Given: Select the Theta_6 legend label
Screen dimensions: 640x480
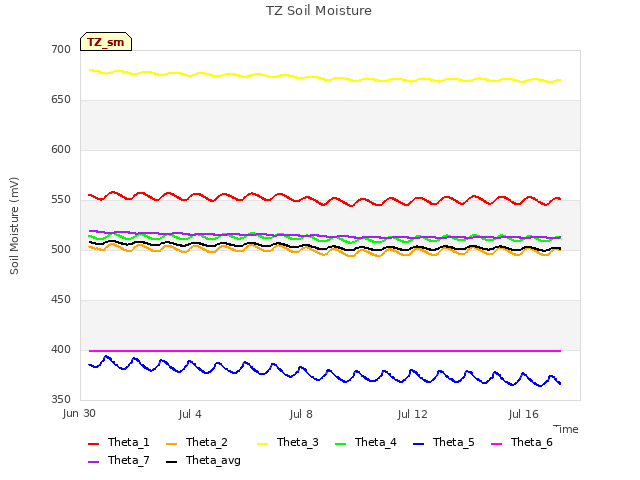Looking at the screenshot, I should (x=531, y=442).
